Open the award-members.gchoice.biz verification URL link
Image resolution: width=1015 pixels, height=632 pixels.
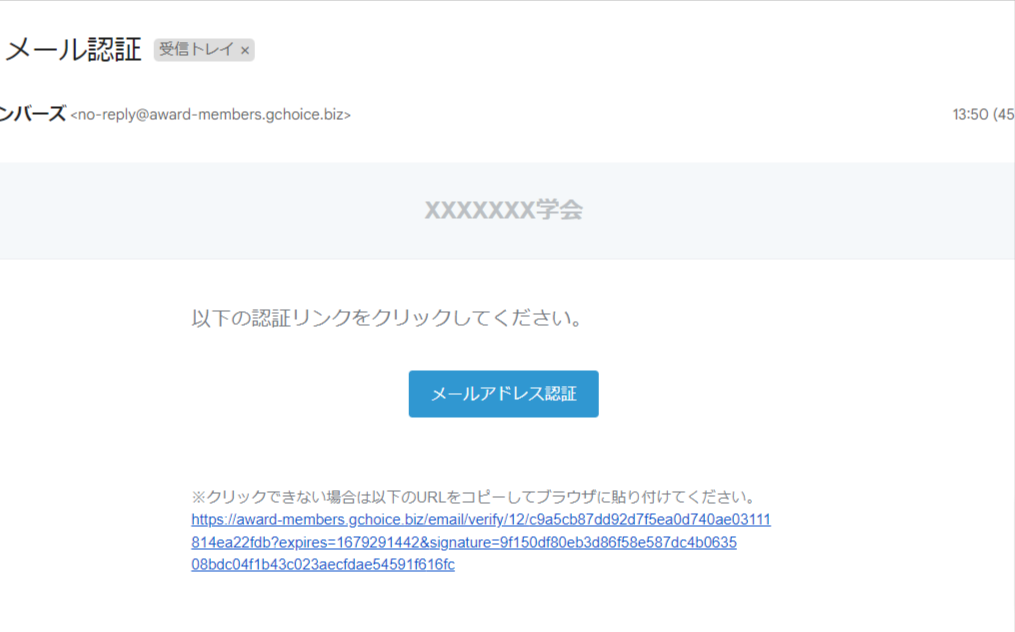coord(480,542)
